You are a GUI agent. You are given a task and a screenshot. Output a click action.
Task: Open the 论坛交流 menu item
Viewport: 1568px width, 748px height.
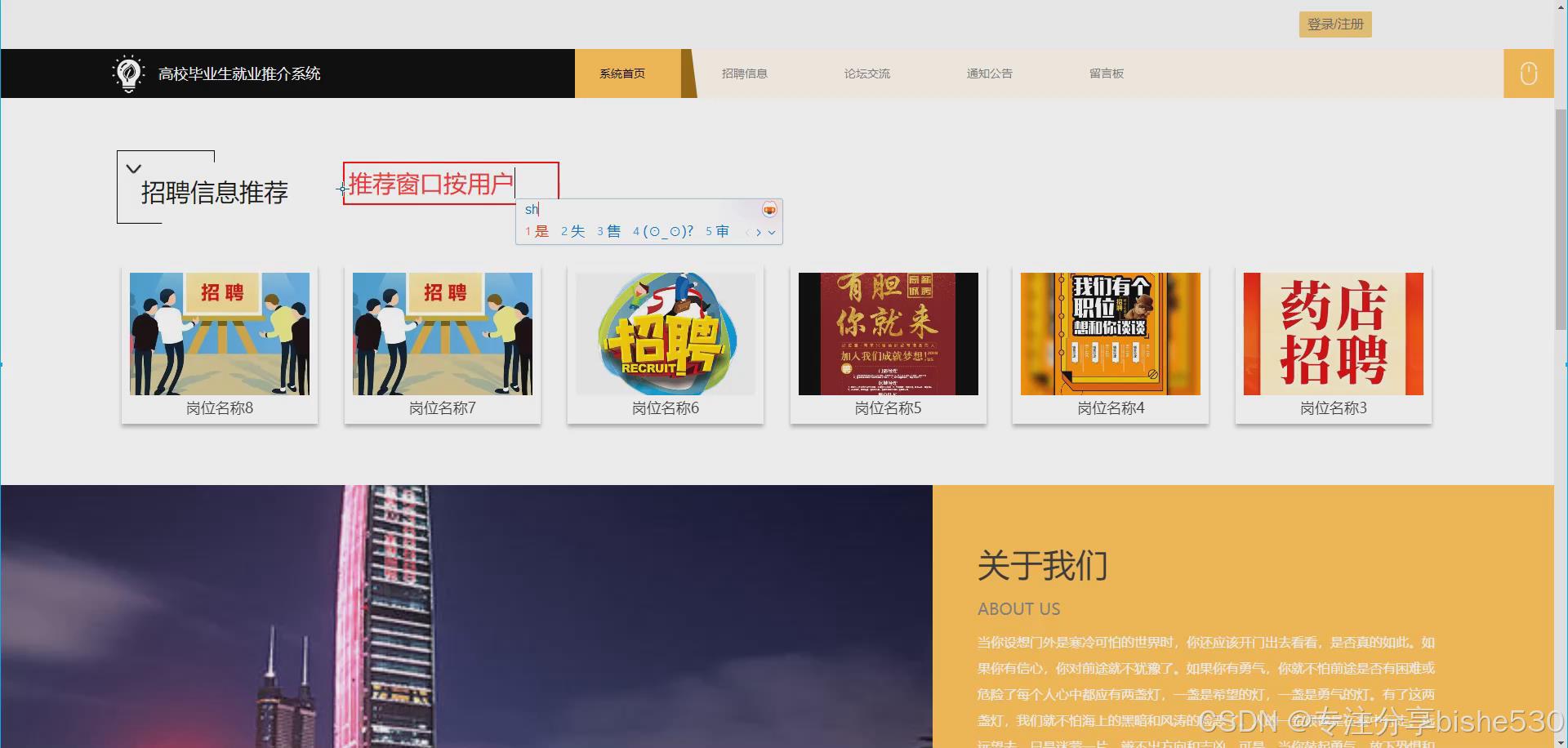866,73
